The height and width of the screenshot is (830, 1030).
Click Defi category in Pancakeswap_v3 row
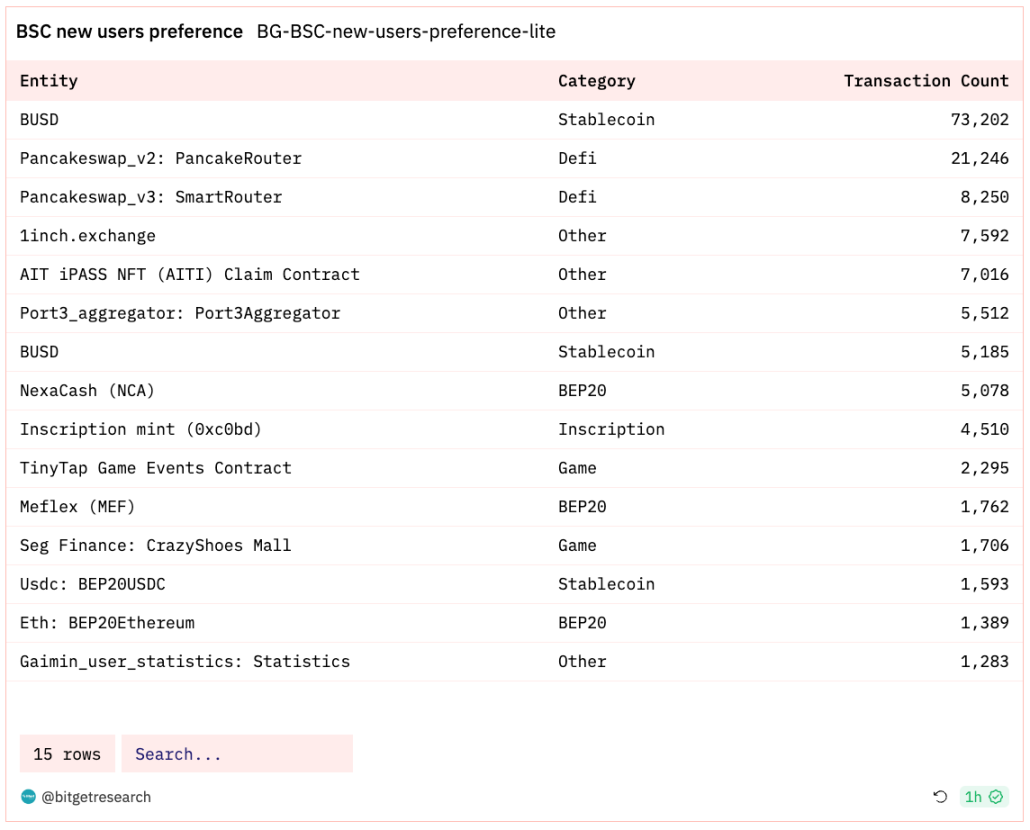click(577, 197)
